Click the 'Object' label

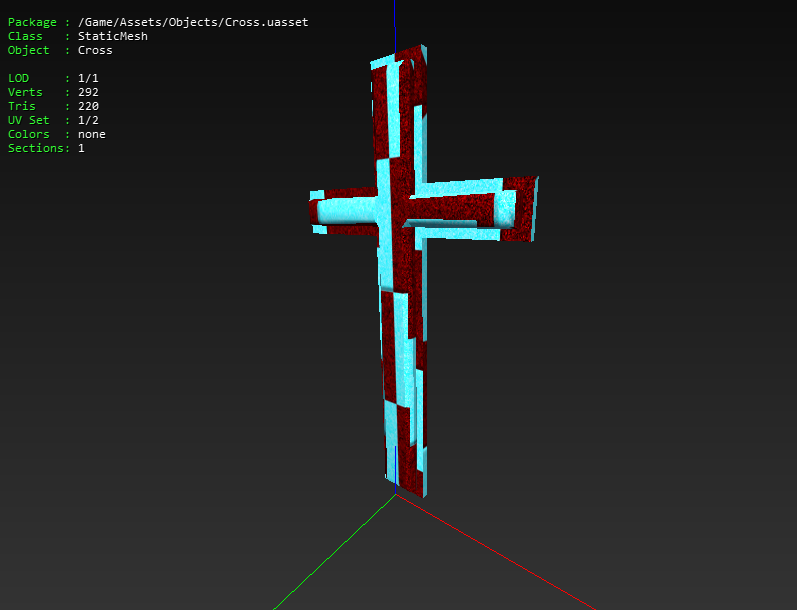click(x=28, y=50)
